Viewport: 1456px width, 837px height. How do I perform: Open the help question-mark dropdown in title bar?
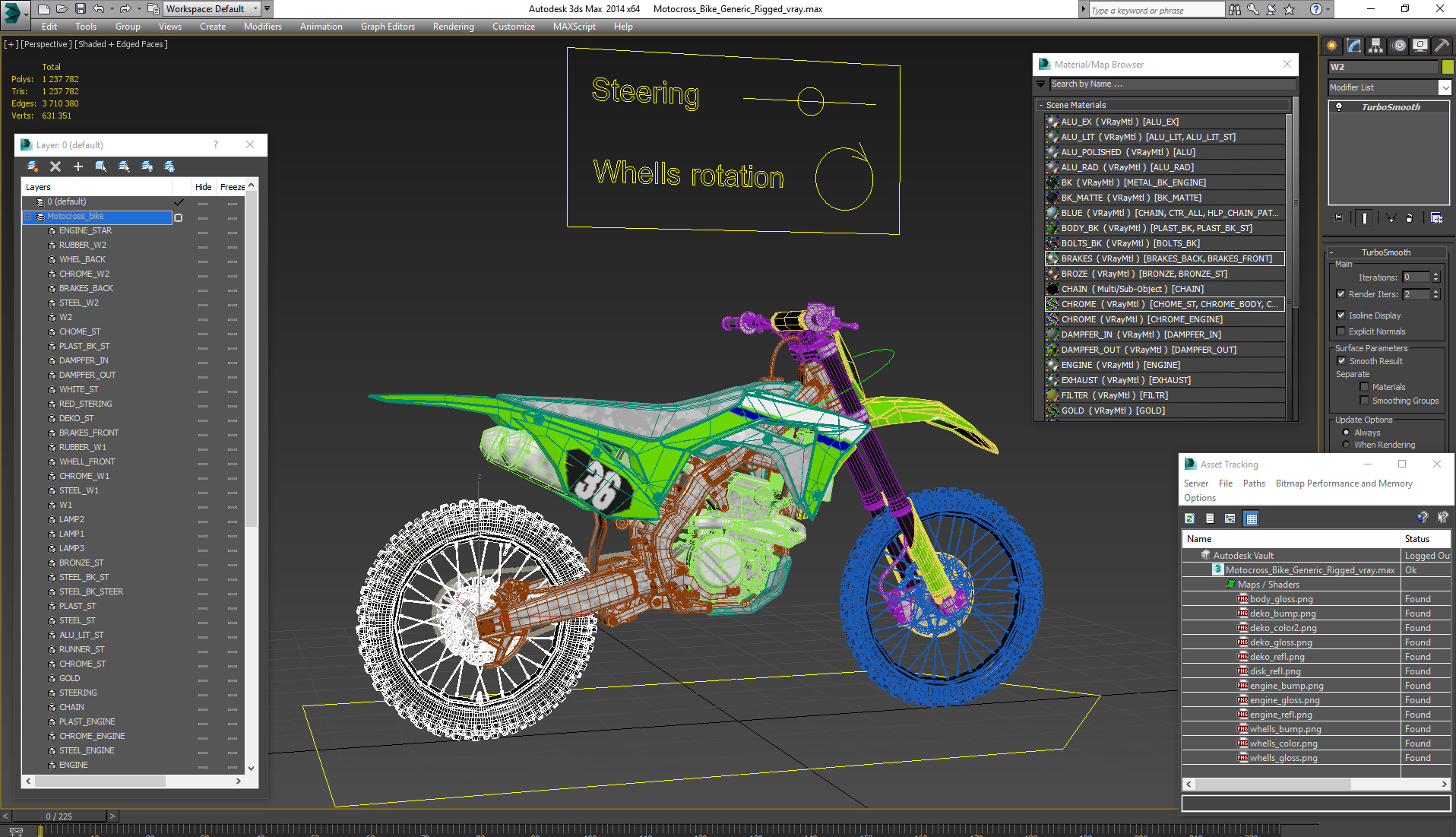(1328, 9)
